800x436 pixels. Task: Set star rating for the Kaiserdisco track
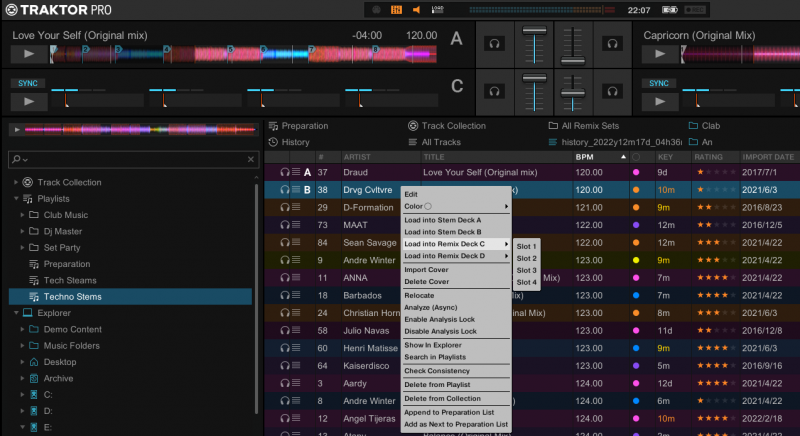click(716, 366)
